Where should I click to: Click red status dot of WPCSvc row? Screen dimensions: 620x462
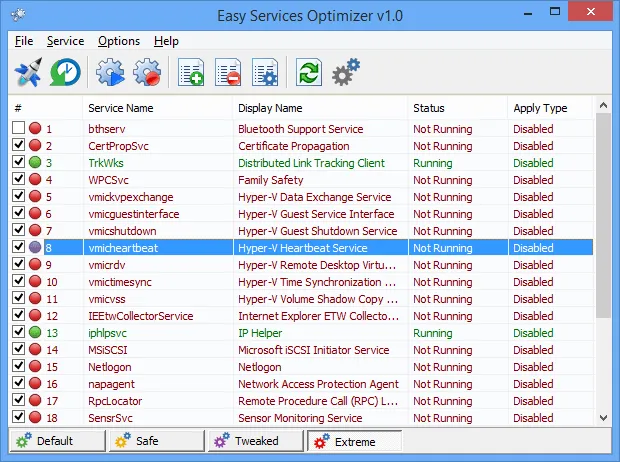click(x=35, y=179)
